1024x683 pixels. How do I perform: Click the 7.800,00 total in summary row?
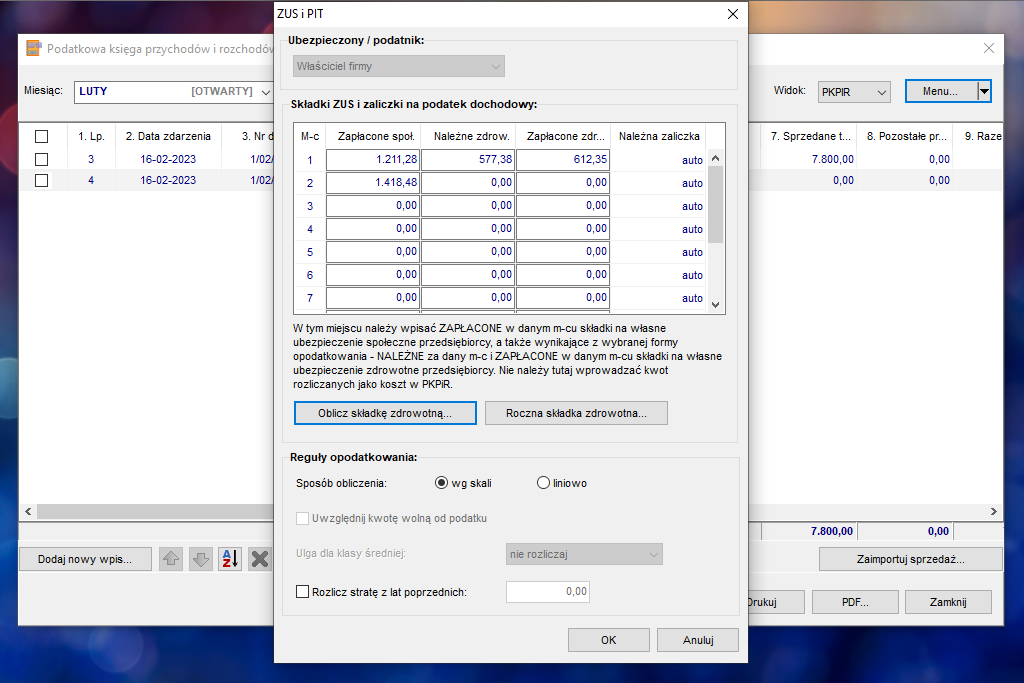[x=831, y=532]
